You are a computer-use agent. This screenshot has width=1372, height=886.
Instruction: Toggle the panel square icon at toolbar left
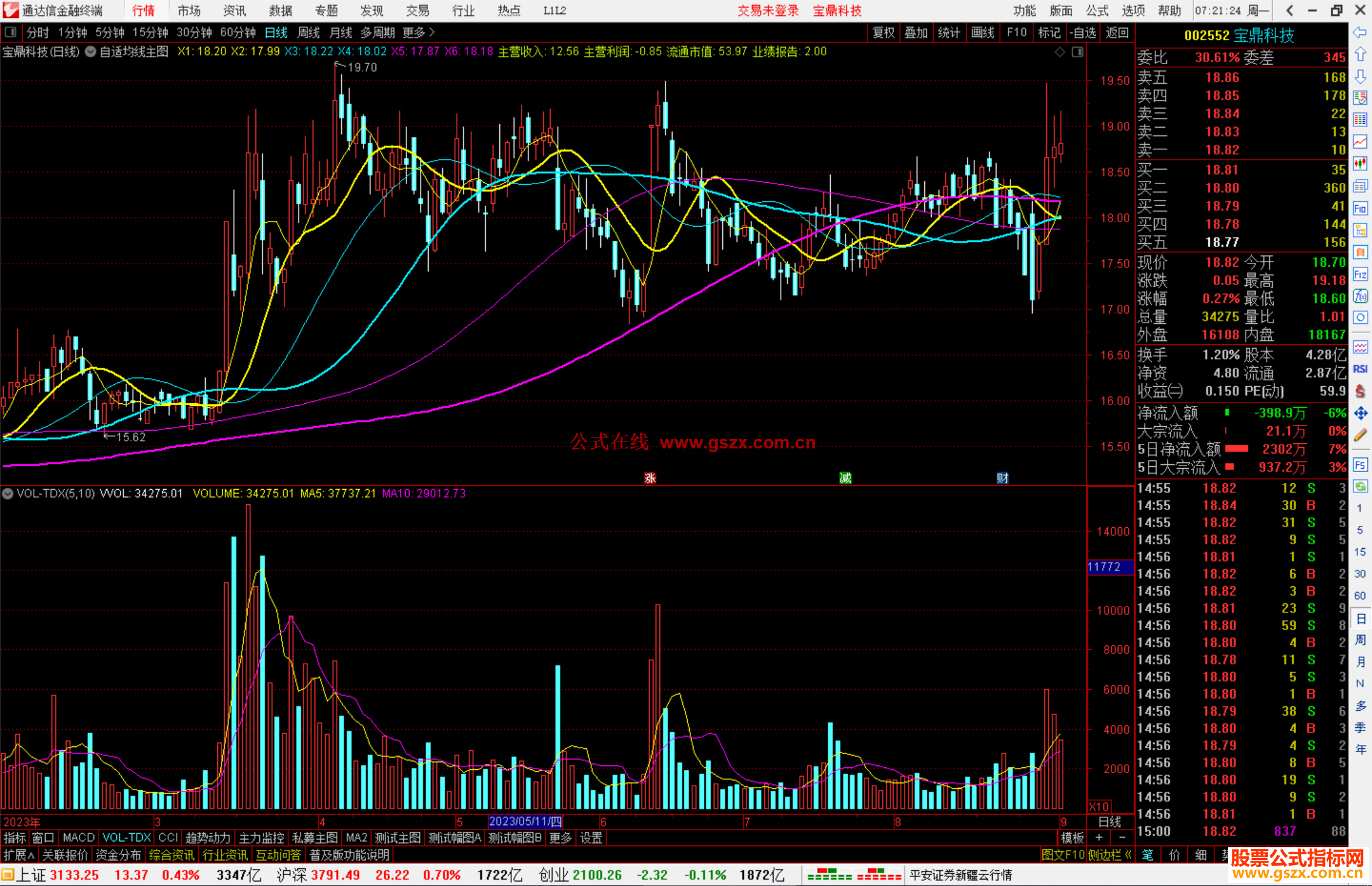[10, 32]
